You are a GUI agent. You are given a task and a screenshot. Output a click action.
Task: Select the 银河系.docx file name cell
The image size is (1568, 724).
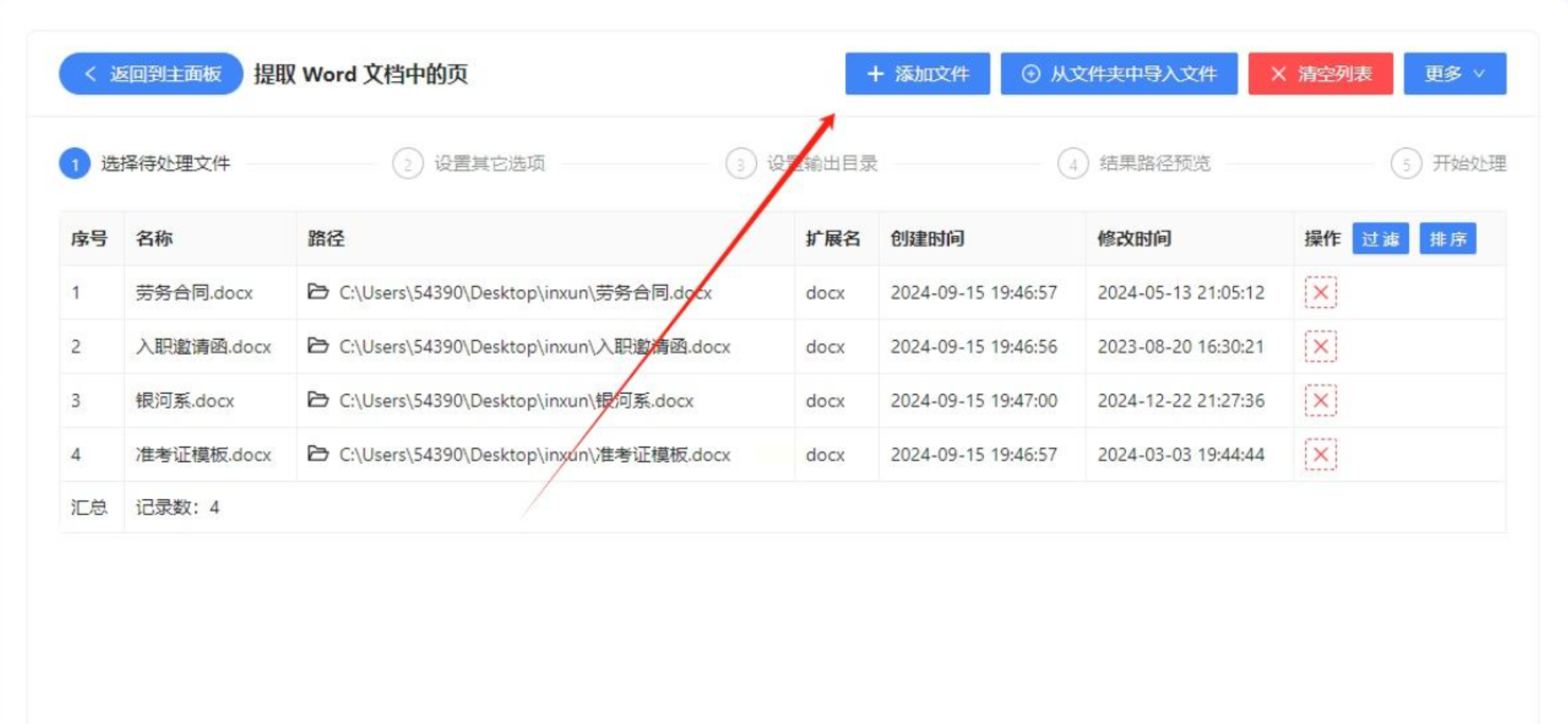click(x=185, y=401)
